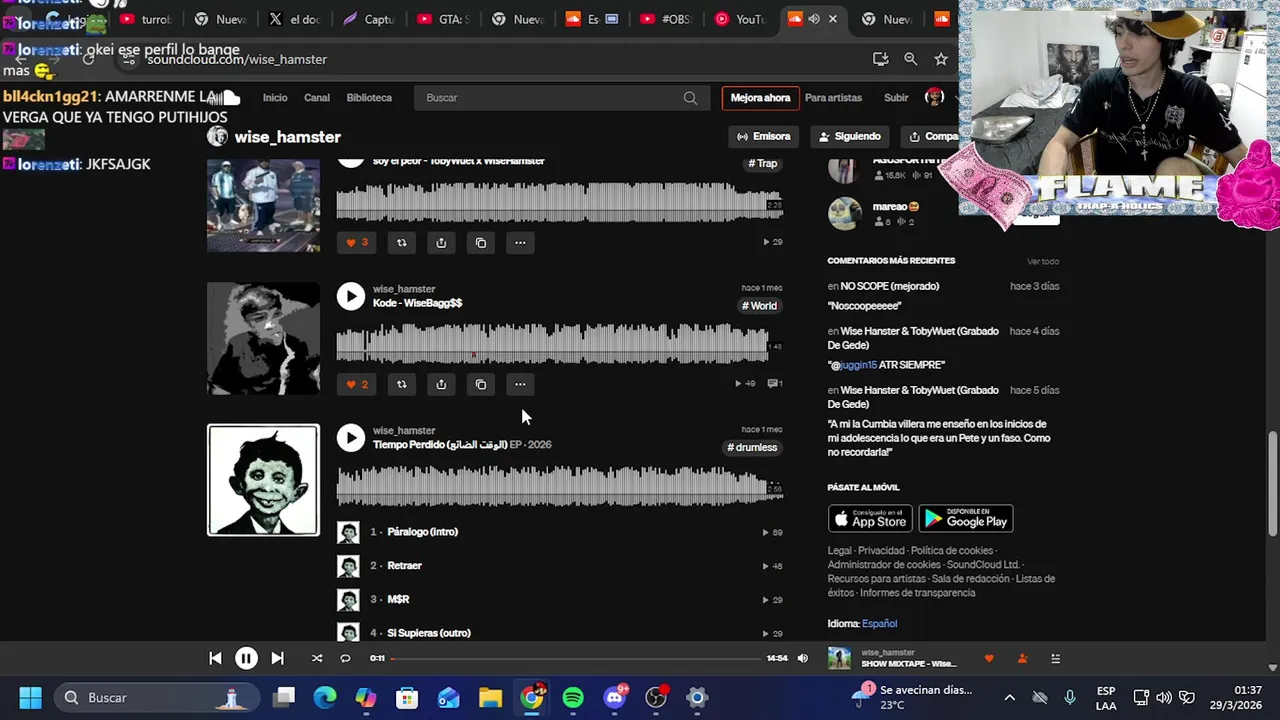Open the next-up queue in player bar
1280x720 pixels.
pyautogui.click(x=1055, y=658)
